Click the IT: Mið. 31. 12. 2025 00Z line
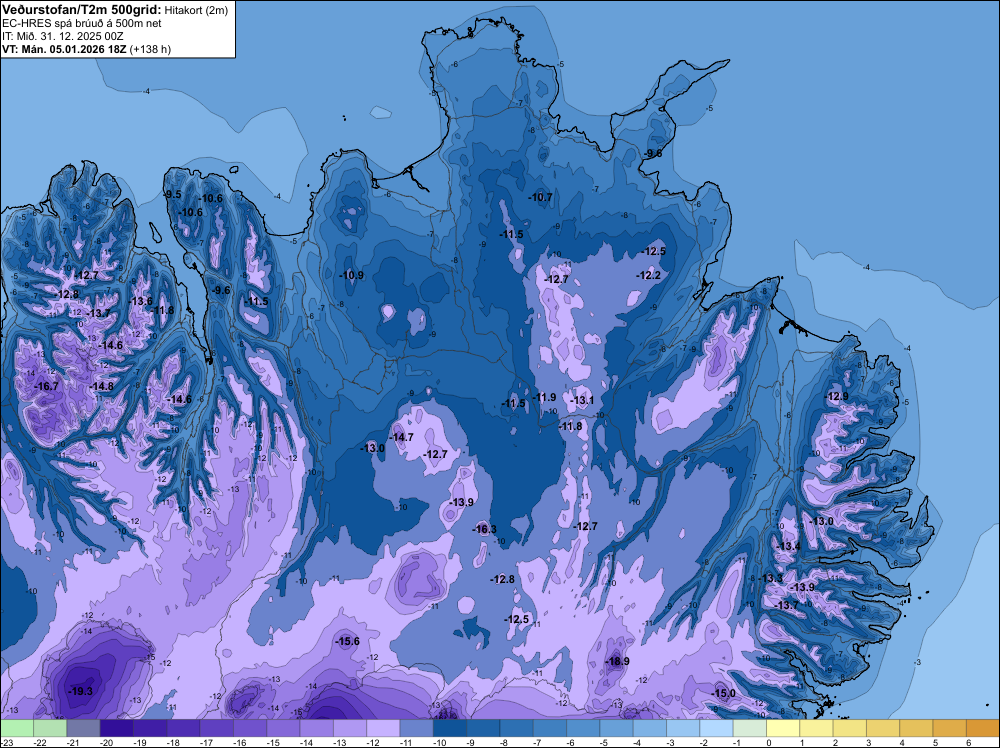The height and width of the screenshot is (748, 1000). (x=63, y=36)
